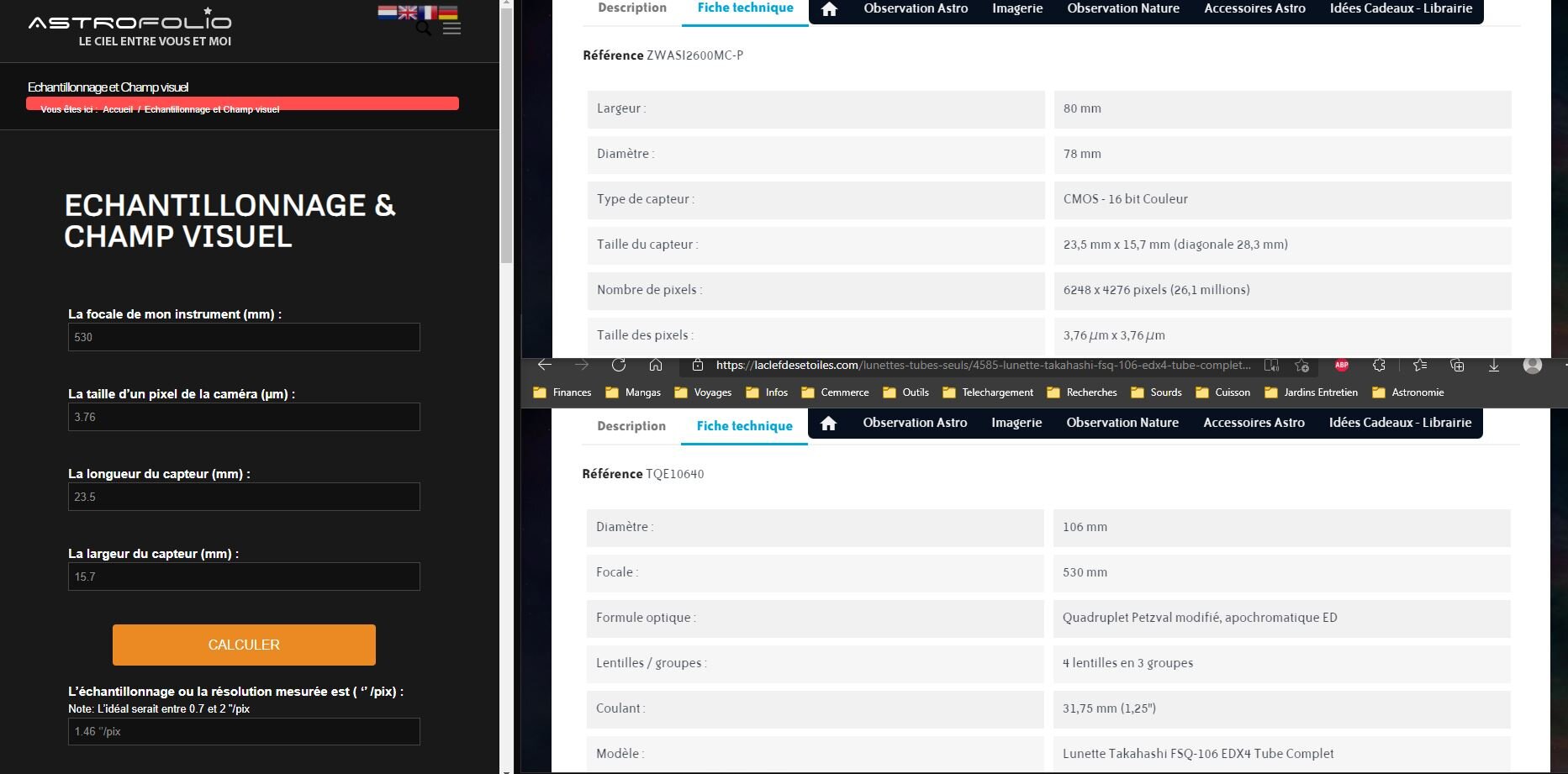Switch to Description tab on the Takahashi page
This screenshot has height=774, width=1568.
point(631,426)
